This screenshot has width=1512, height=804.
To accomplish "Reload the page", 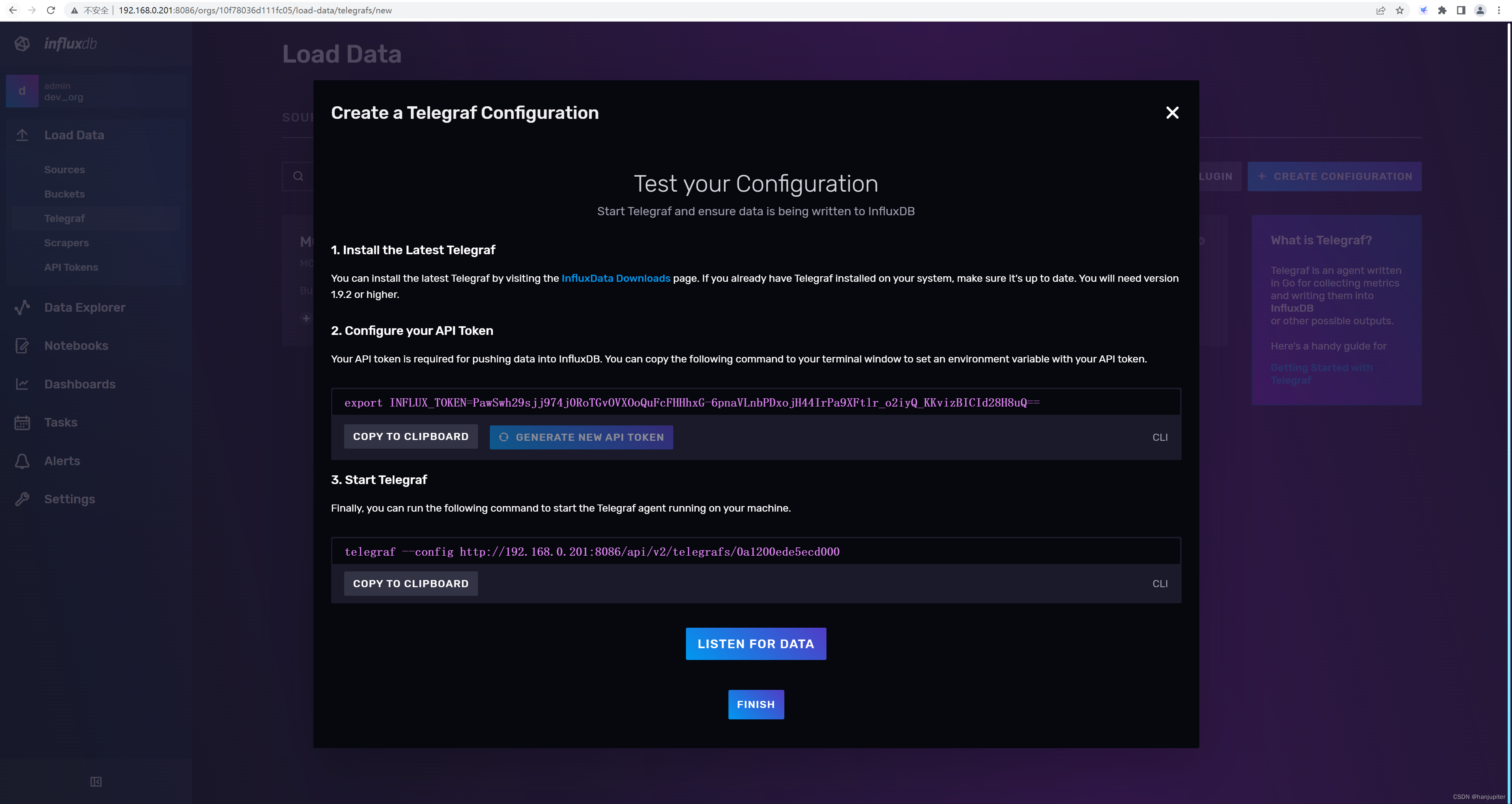I will coord(51,10).
